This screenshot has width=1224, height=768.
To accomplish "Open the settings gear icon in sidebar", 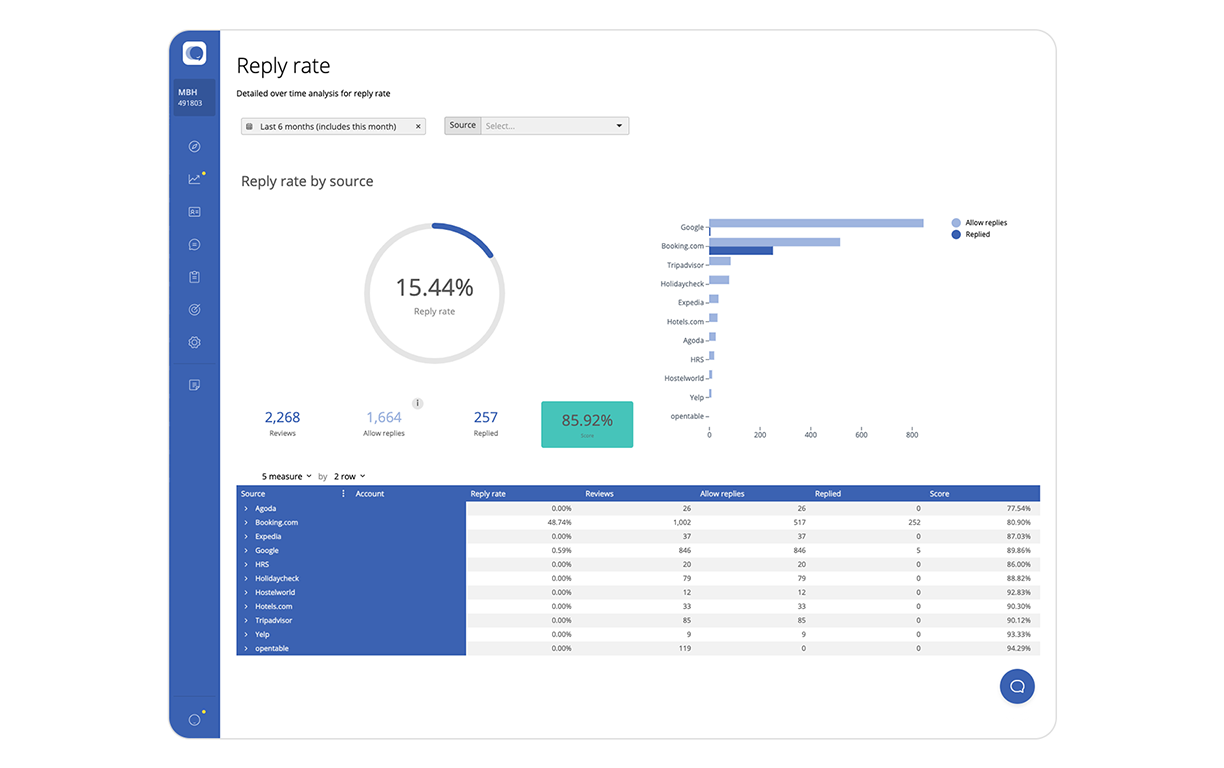I will [x=193, y=342].
